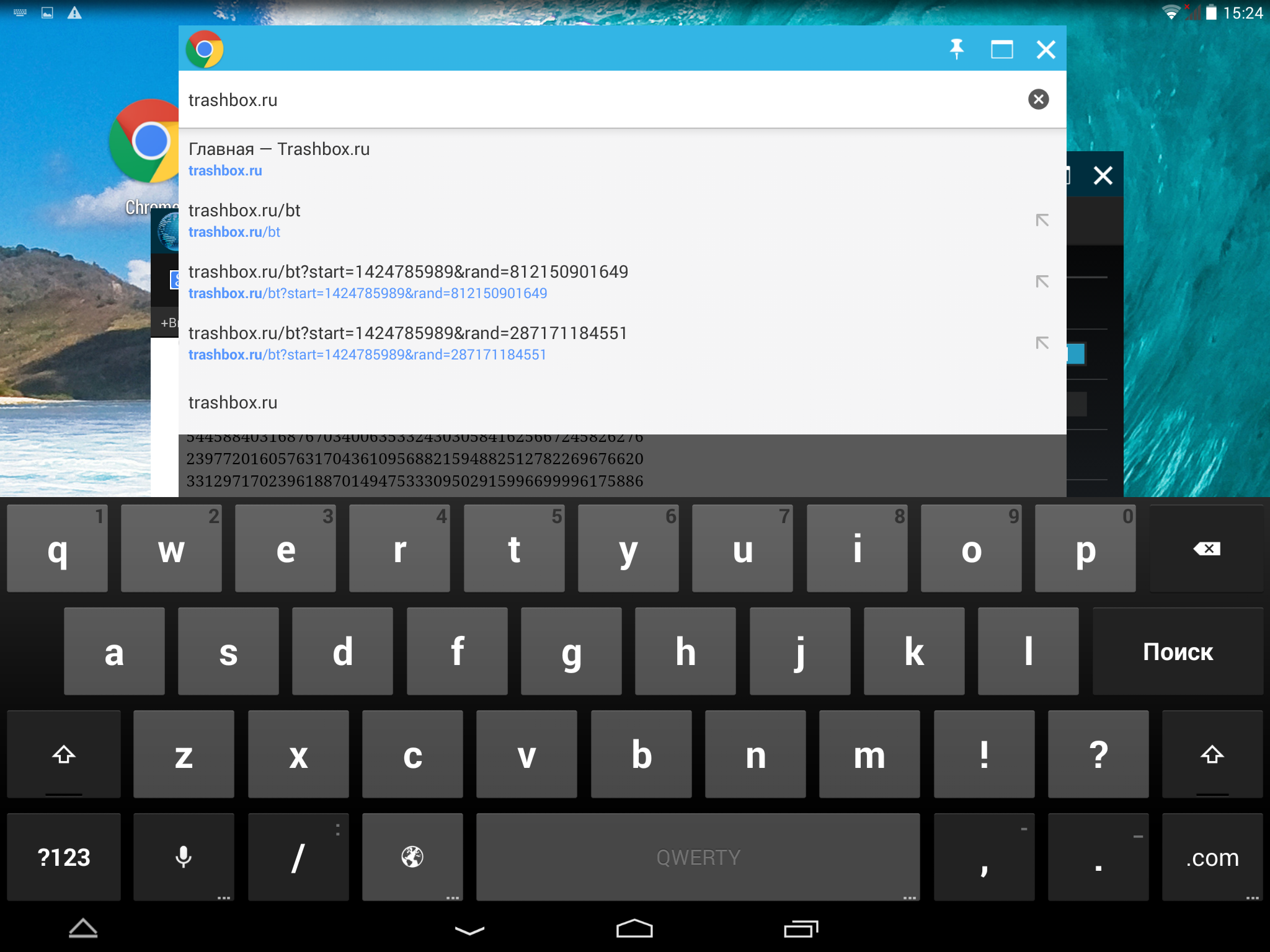1270x952 pixels.
Task: Tap the z key
Action: point(184,754)
